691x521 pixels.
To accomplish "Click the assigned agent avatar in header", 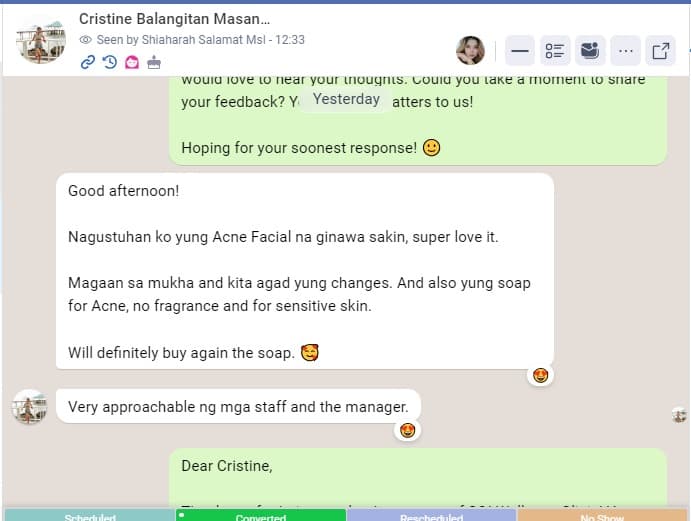I will (x=470, y=51).
